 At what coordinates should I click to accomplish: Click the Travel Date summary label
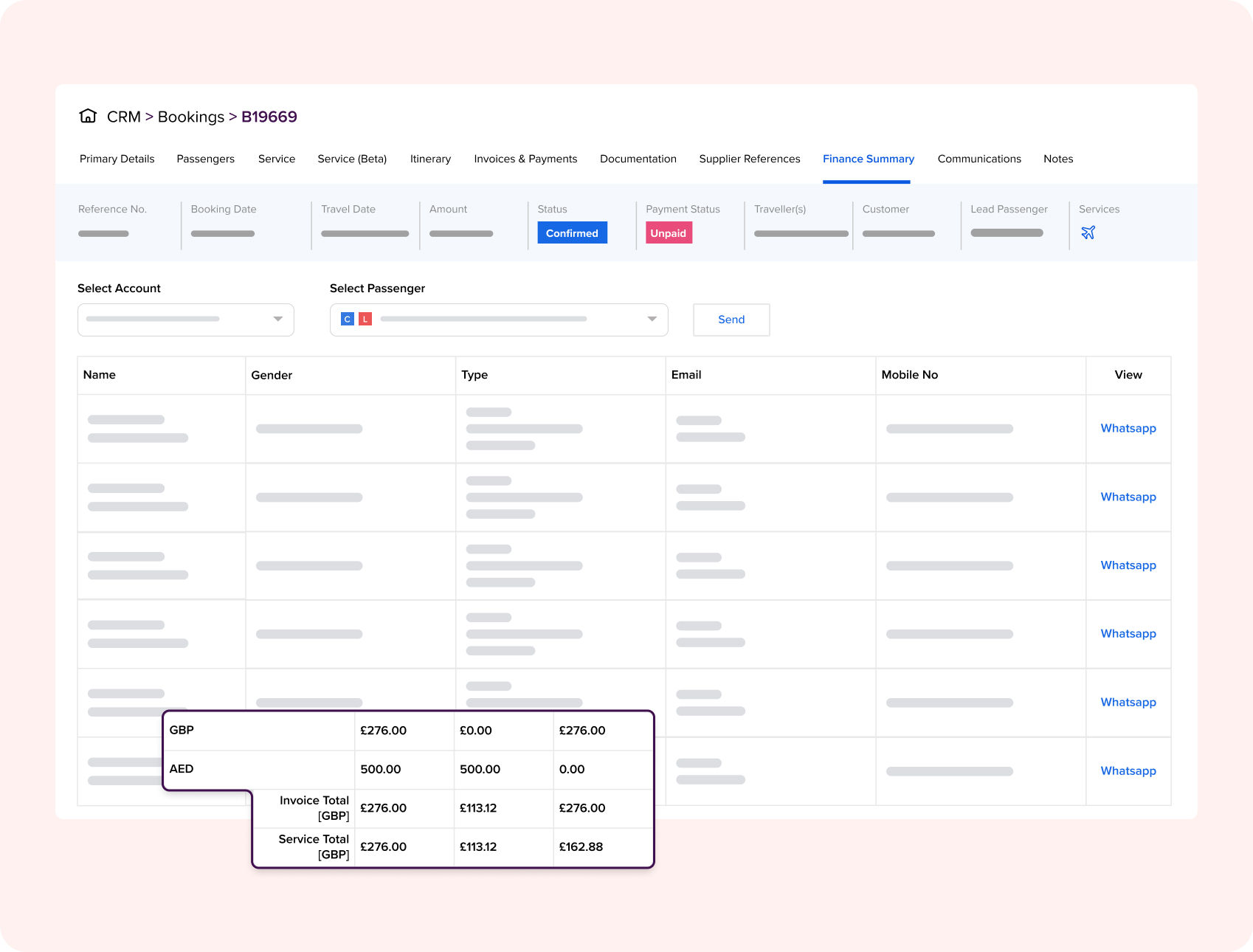(348, 209)
